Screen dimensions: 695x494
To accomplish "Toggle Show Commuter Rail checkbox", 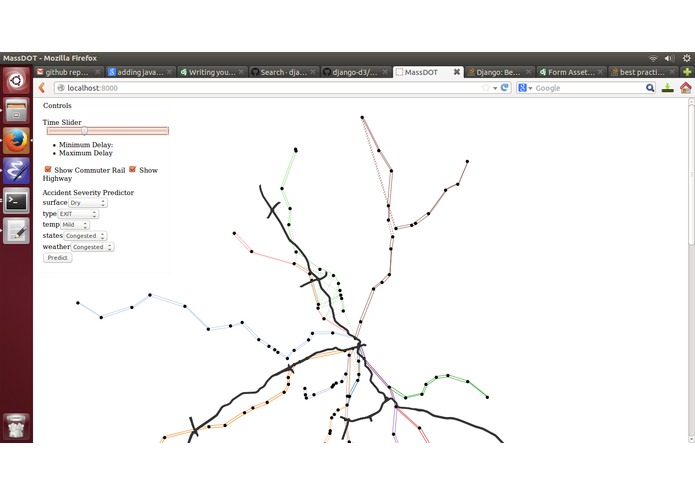I will click(48, 169).
